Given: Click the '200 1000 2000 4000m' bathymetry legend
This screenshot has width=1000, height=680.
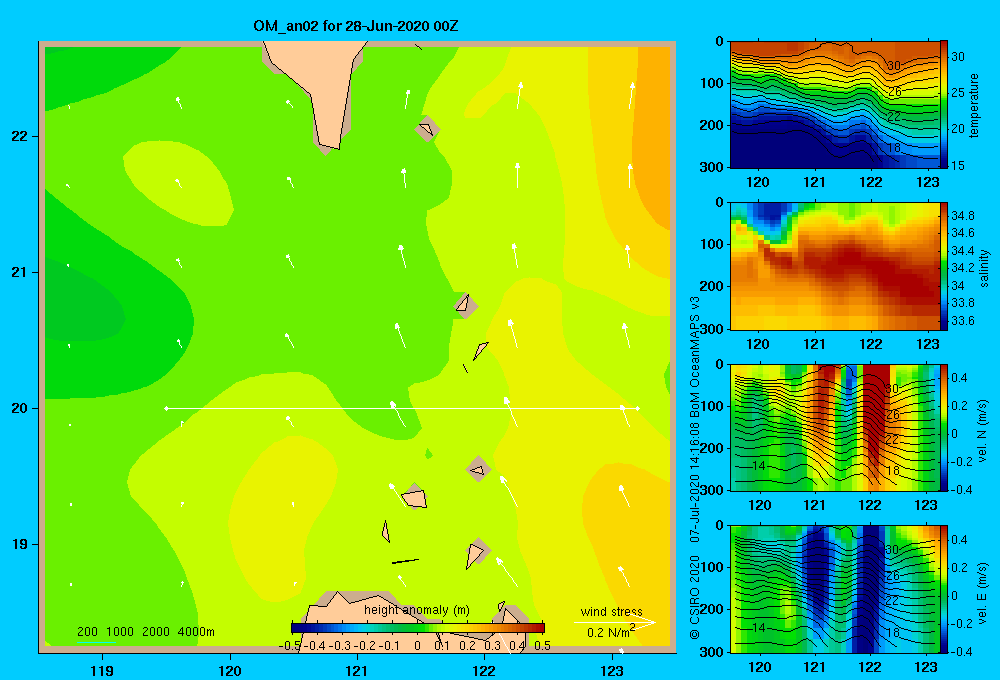Looking at the screenshot, I should (145, 632).
